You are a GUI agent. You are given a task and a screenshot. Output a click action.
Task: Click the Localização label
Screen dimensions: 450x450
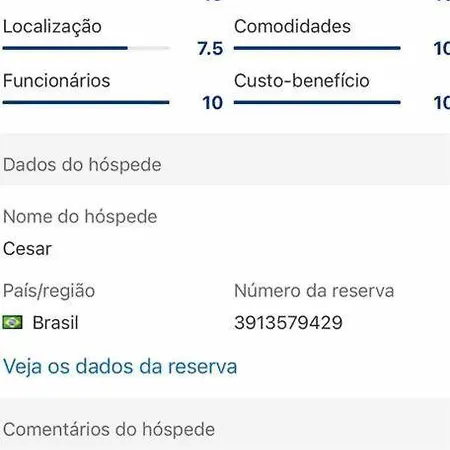pos(52,27)
